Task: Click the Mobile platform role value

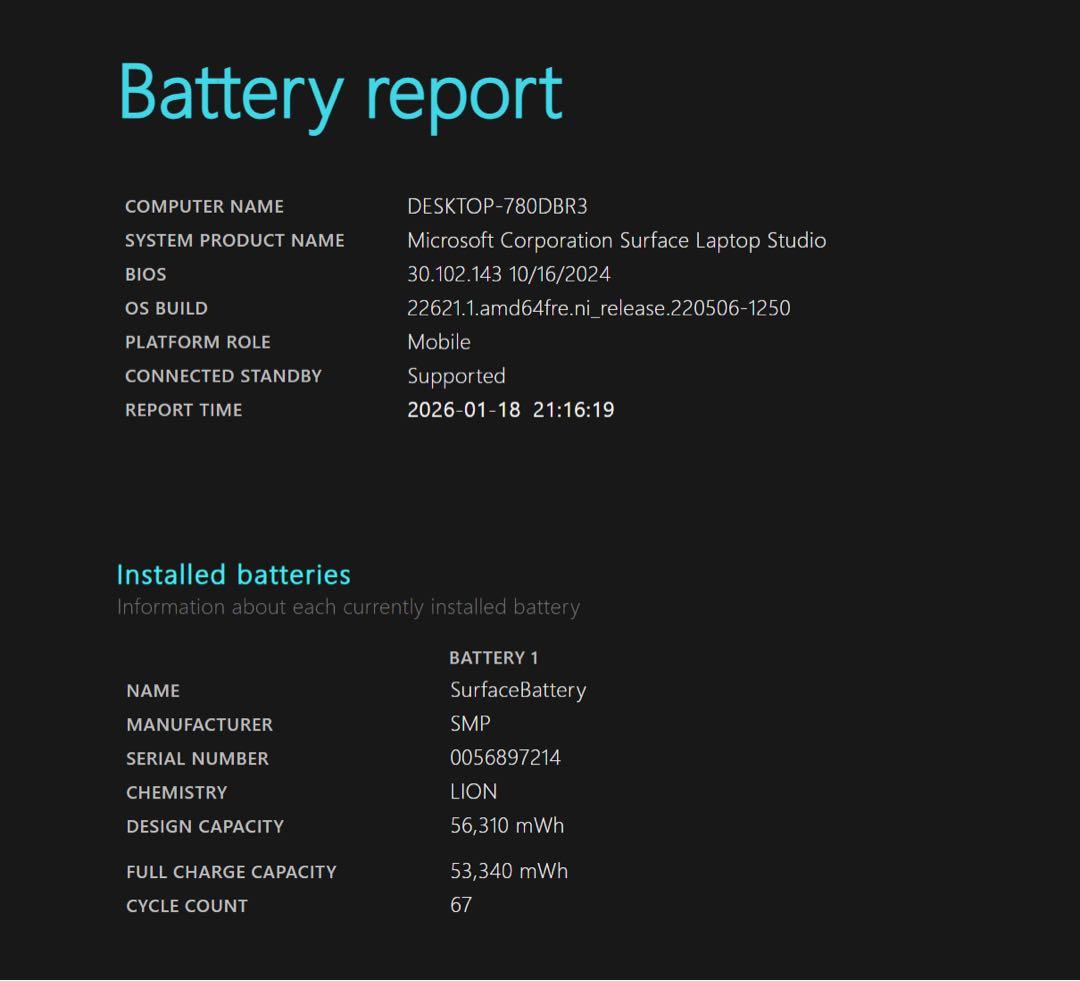Action: pos(438,342)
